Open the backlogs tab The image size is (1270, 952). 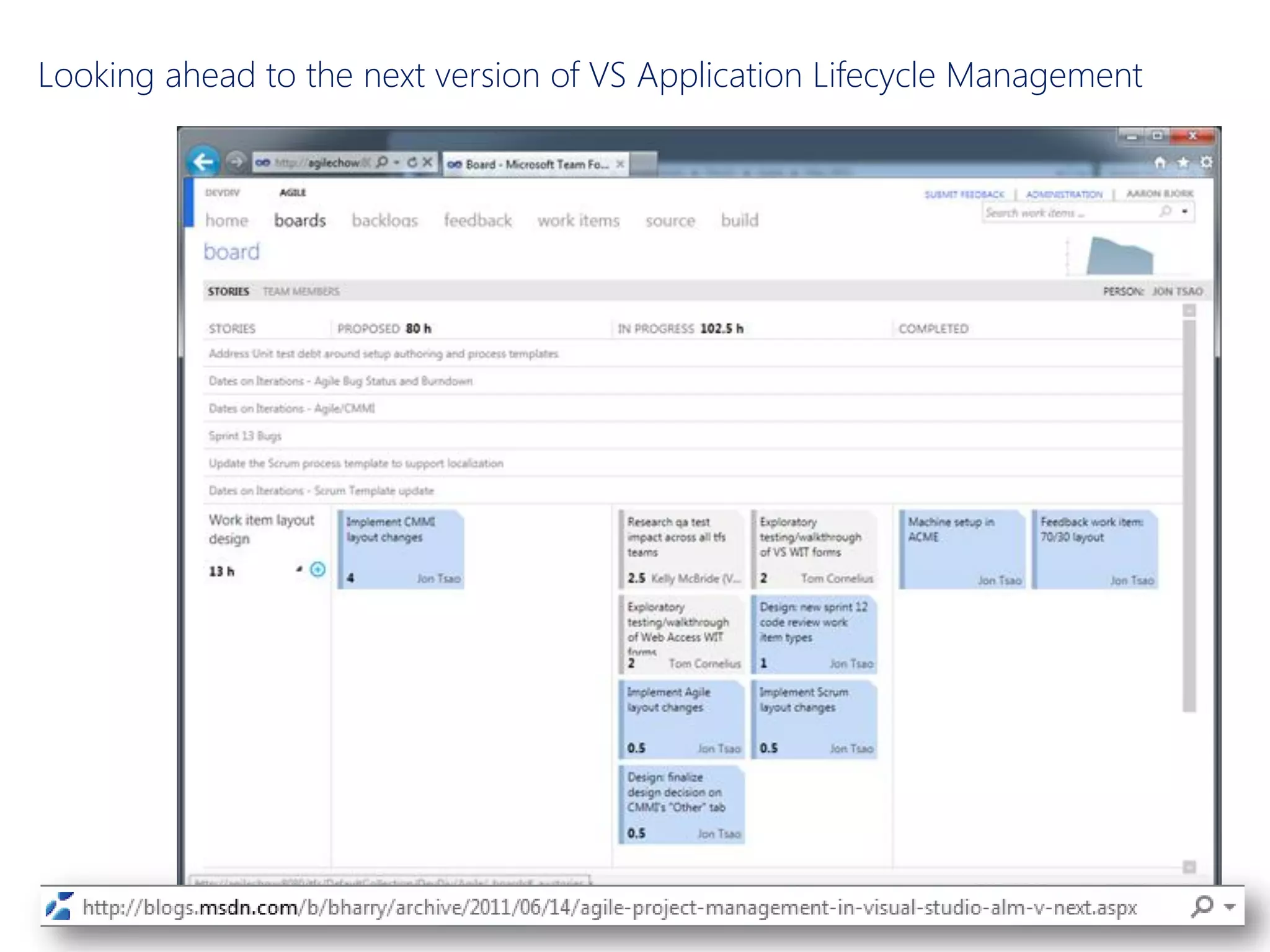pyautogui.click(x=384, y=221)
